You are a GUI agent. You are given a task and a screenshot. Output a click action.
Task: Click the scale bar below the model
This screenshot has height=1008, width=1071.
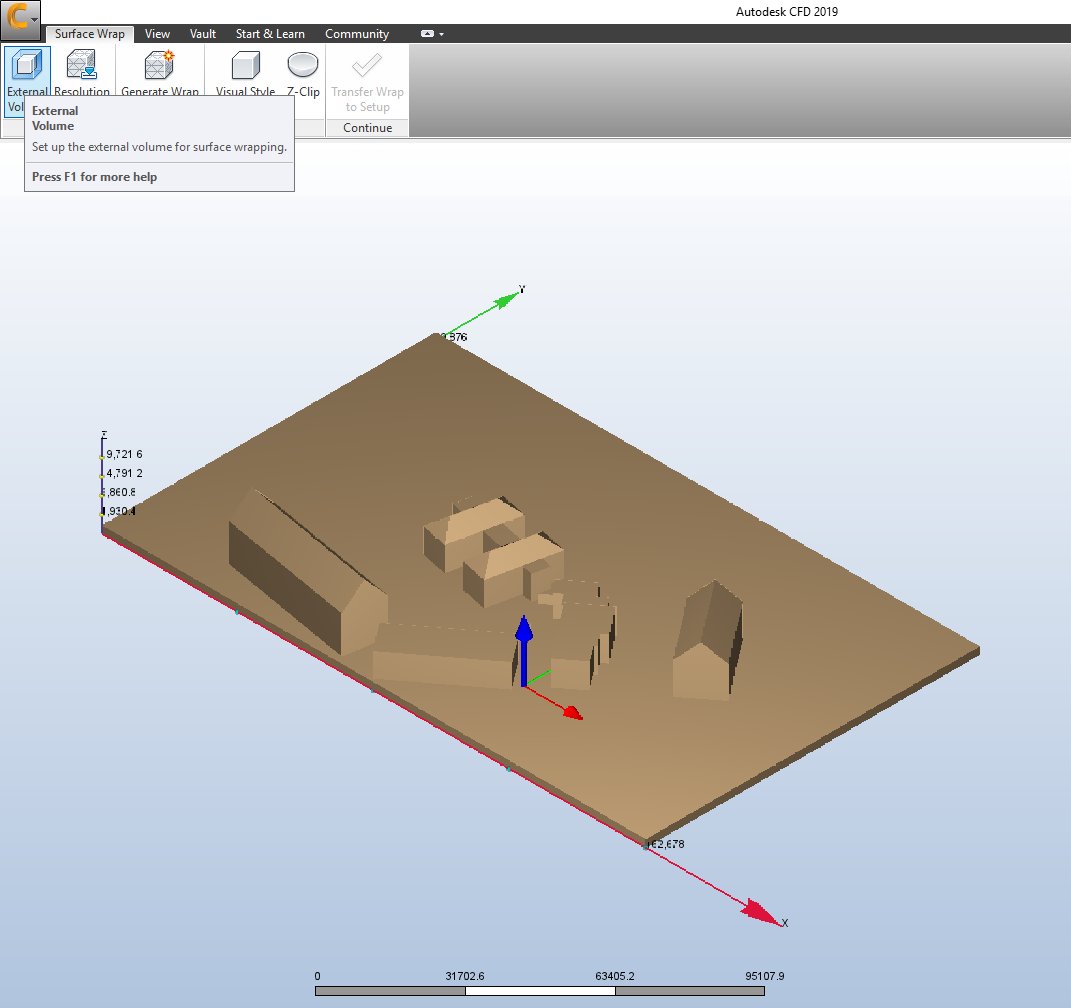tap(540, 991)
